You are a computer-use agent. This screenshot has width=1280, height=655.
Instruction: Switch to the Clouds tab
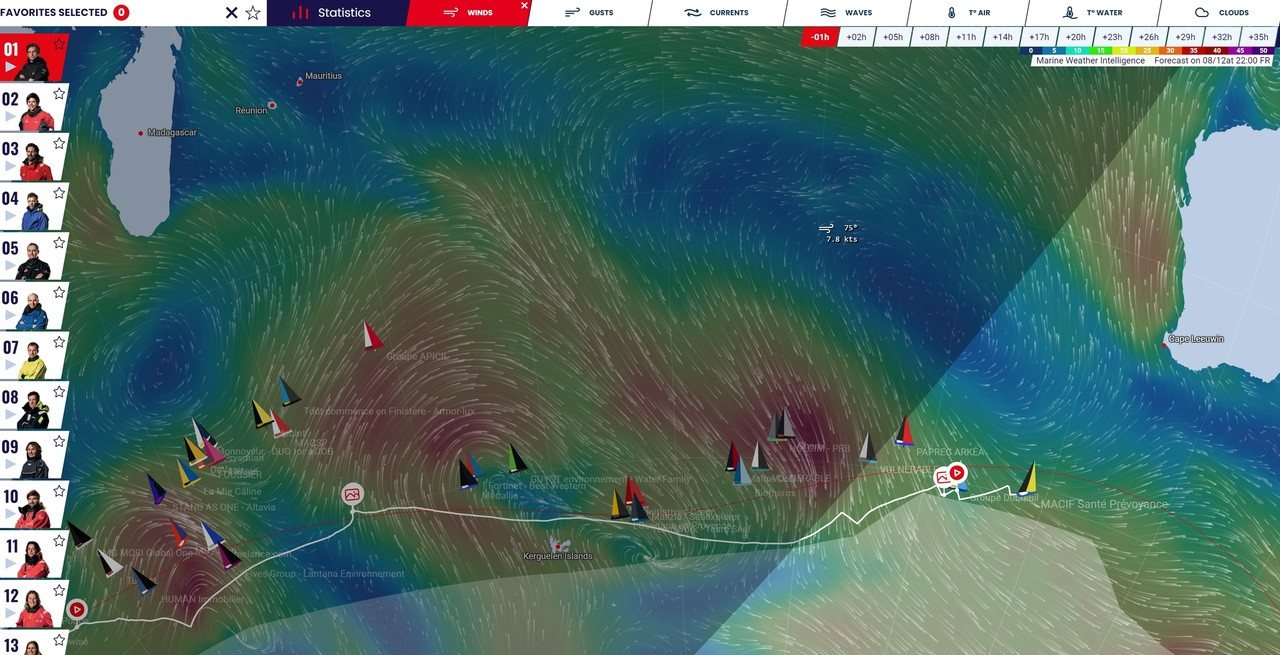coord(1220,13)
